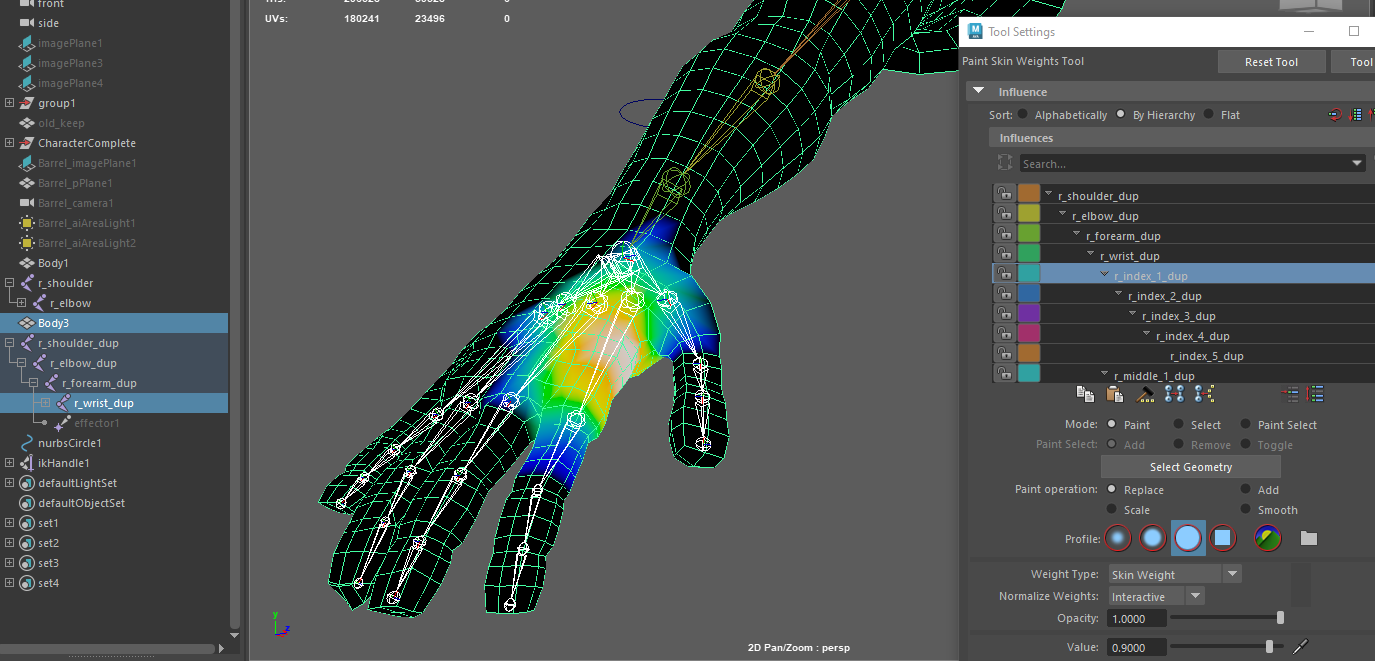Click r_index_3_dup purple color swatch
Screen dimensions: 1375x661
pyautogui.click(x=1029, y=314)
